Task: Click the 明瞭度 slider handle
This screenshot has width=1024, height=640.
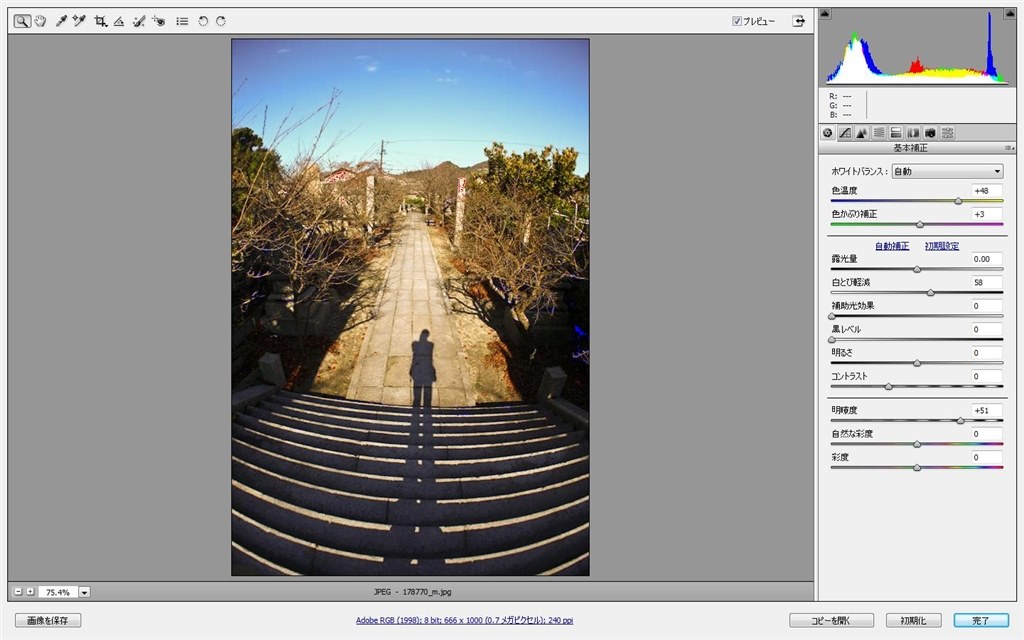Action: point(960,421)
